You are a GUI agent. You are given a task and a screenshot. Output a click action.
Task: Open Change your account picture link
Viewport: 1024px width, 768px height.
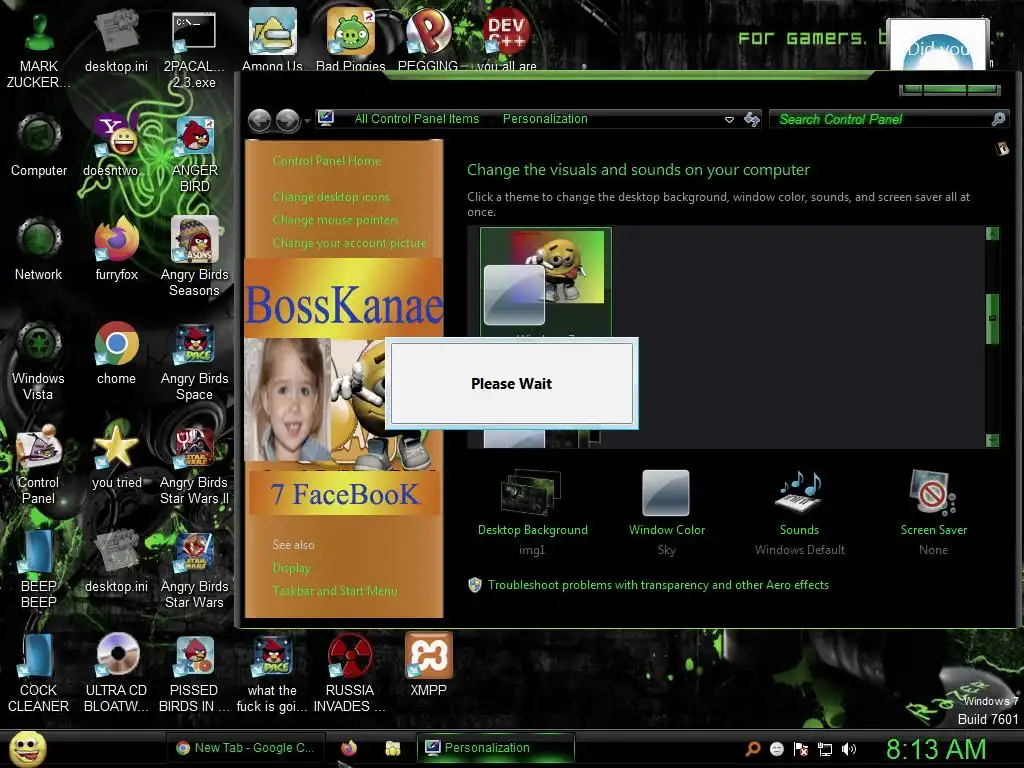coord(350,243)
